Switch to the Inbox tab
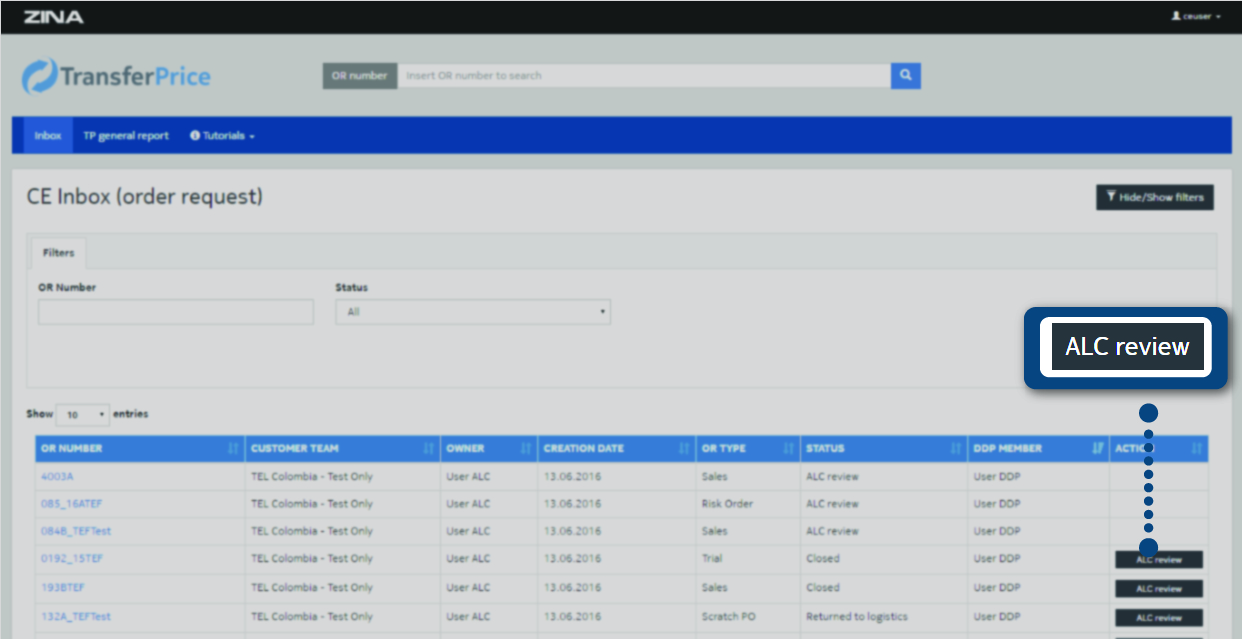 [x=48, y=136]
